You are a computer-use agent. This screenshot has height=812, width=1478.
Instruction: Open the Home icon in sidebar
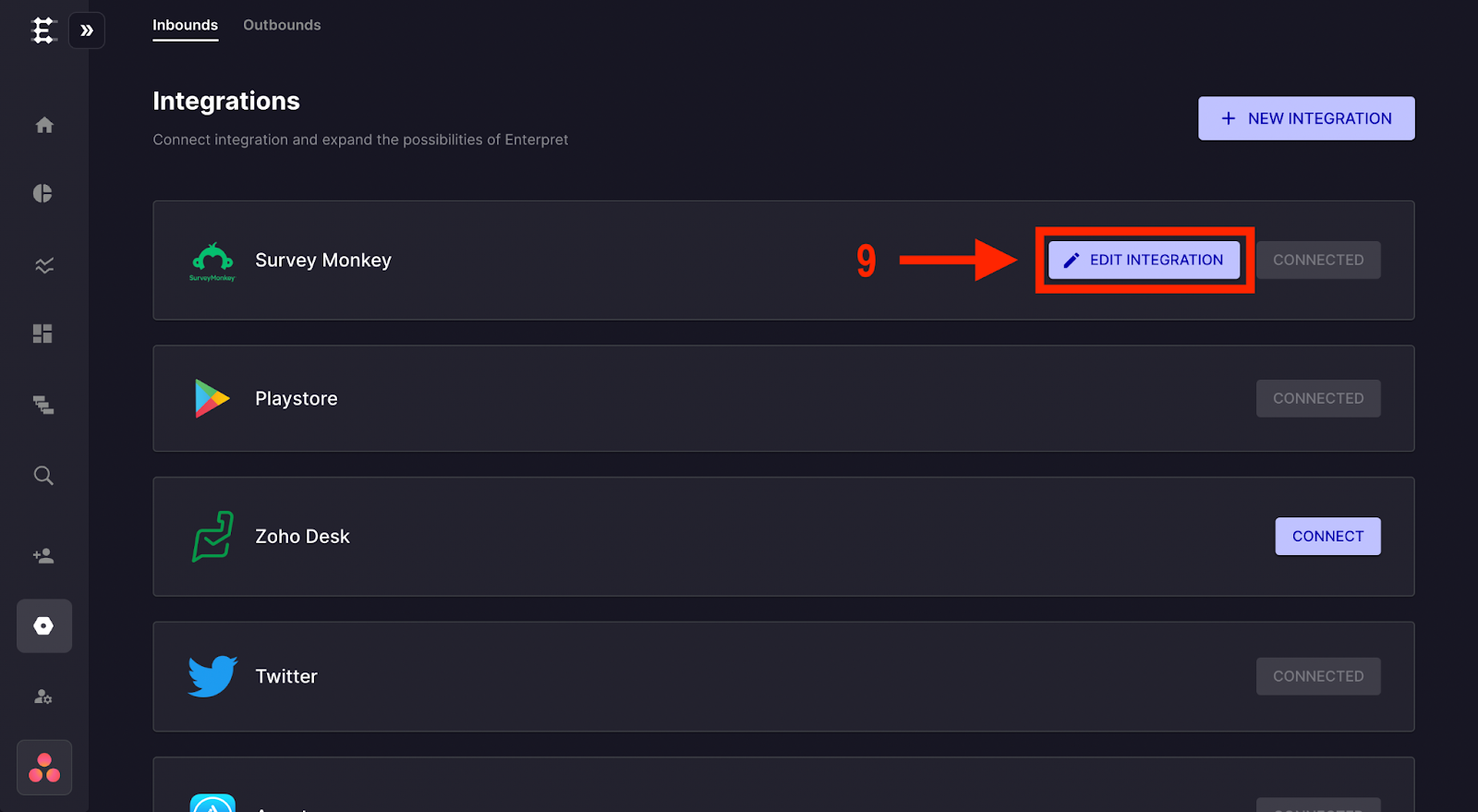[44, 125]
